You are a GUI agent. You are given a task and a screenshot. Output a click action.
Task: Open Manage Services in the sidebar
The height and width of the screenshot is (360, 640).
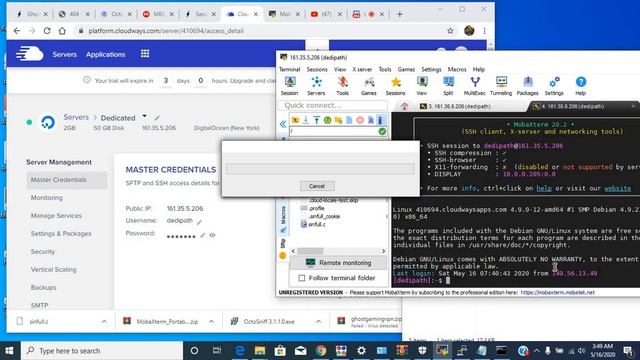pyautogui.click(x=56, y=216)
